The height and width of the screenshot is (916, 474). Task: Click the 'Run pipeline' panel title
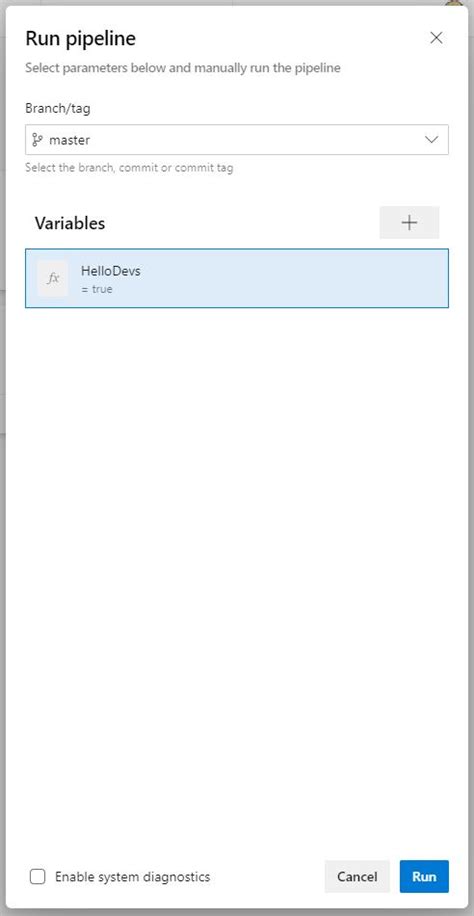click(81, 39)
